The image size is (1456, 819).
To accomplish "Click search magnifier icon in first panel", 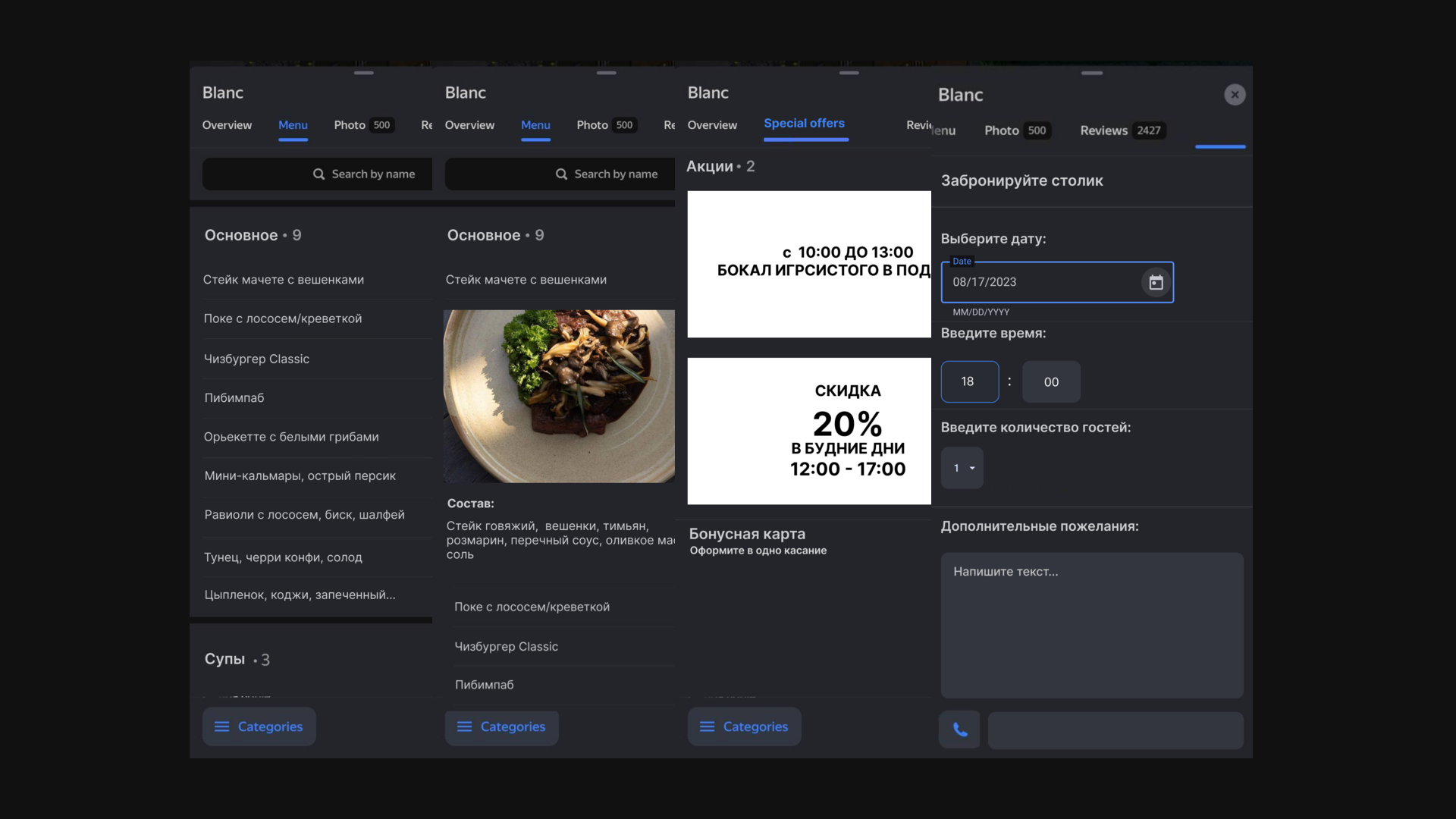I will click(318, 174).
